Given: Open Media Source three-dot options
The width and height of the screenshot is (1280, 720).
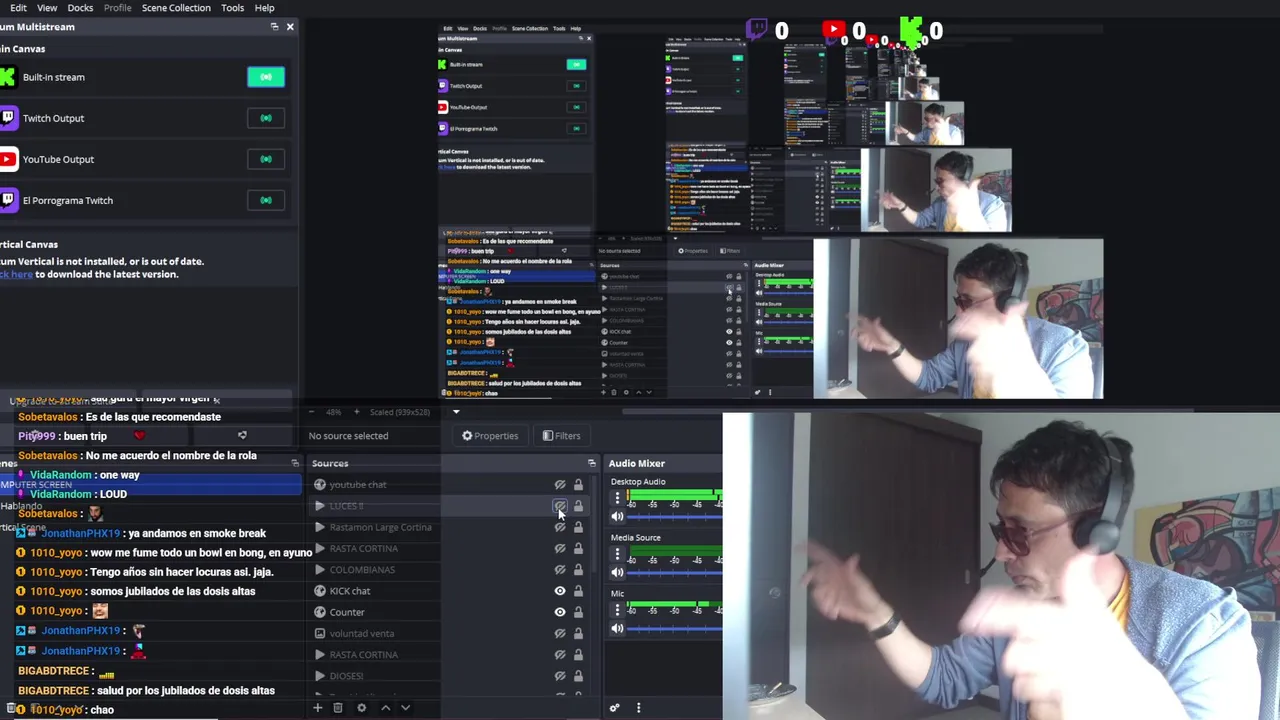Looking at the screenshot, I should tap(617, 554).
